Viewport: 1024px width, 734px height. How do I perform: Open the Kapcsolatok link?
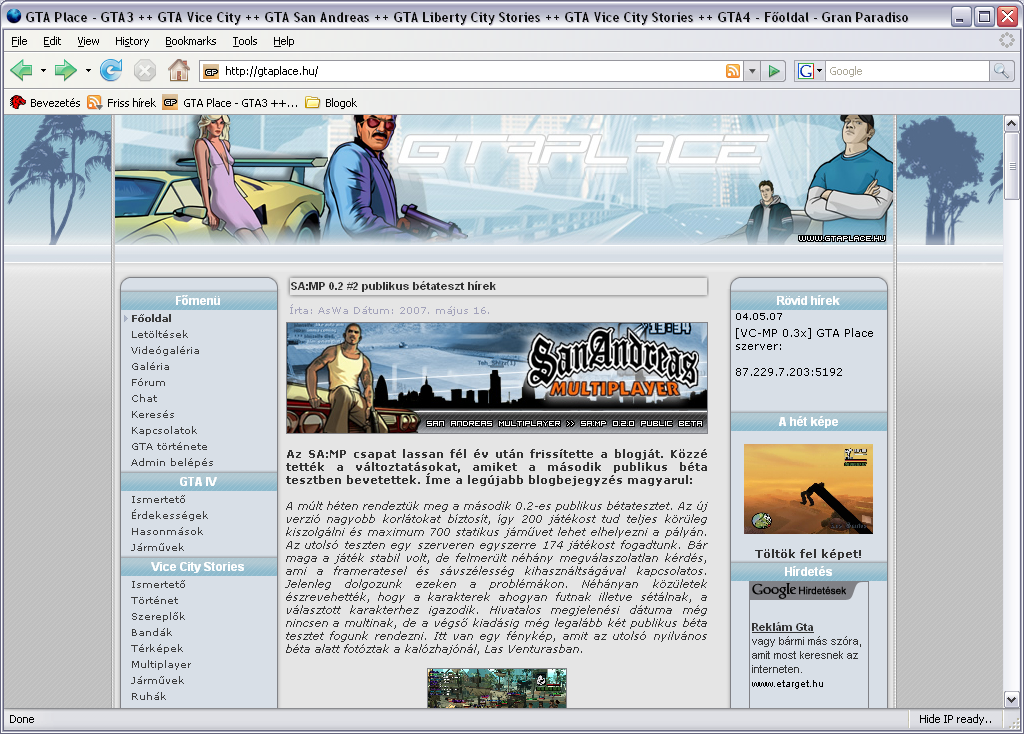pos(164,430)
